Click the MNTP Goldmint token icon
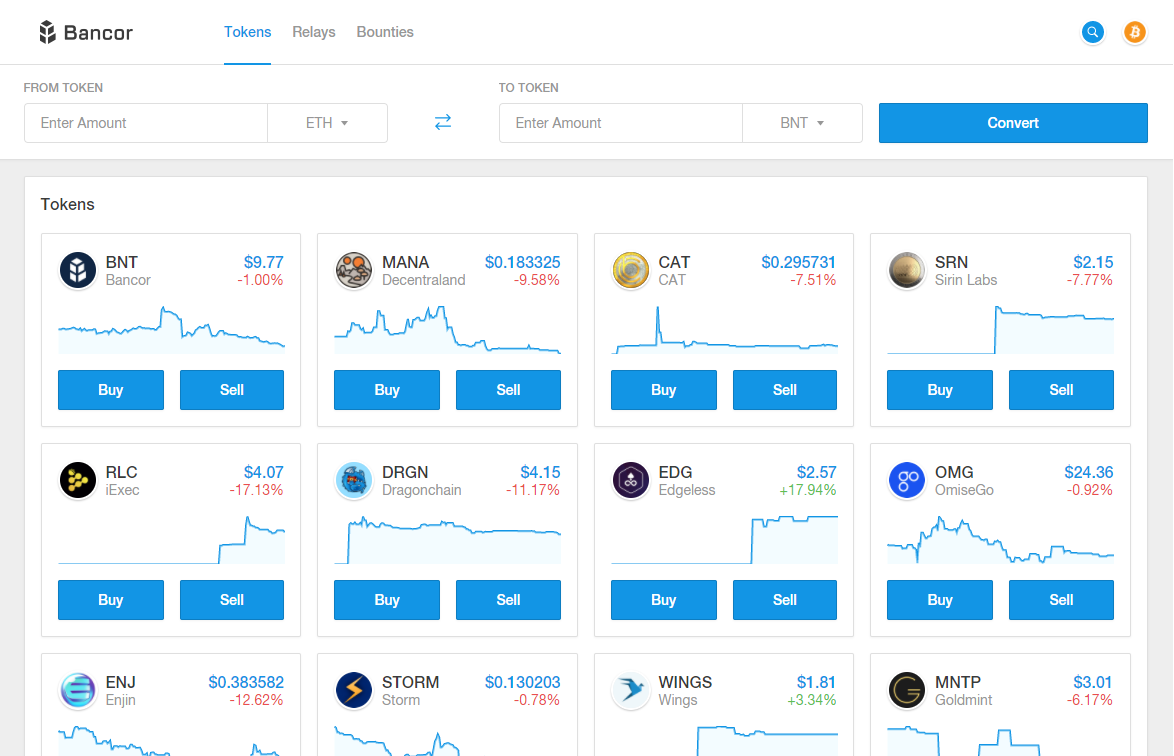Image resolution: width=1174 pixels, height=756 pixels. point(907,690)
